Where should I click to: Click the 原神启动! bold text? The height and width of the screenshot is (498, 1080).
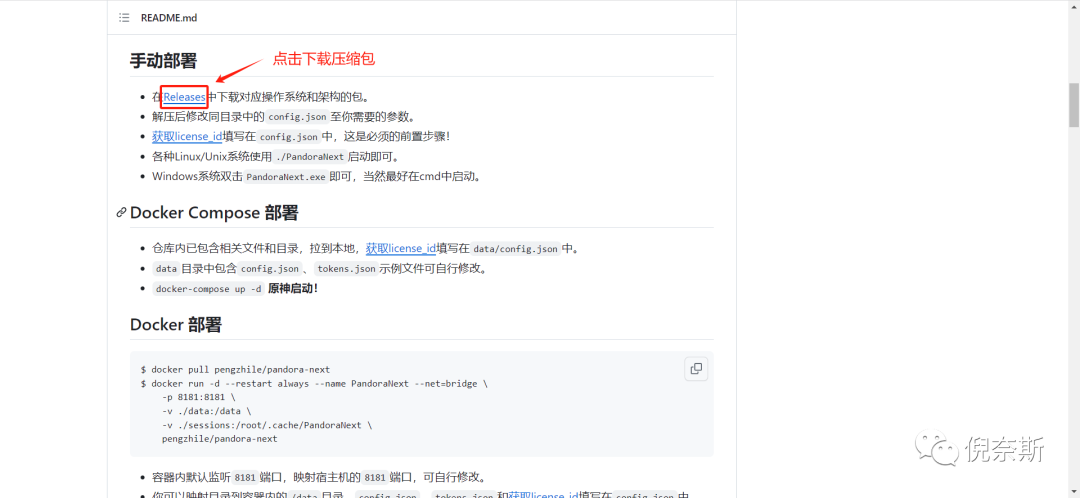(x=293, y=289)
